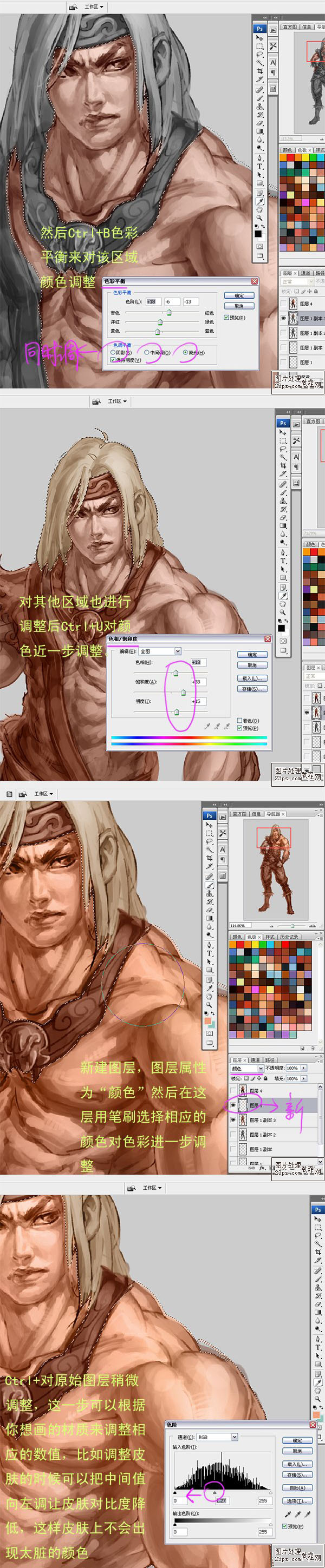
Task: Select the Hand tool in the third screenshot toolbox
Action: (210, 997)
